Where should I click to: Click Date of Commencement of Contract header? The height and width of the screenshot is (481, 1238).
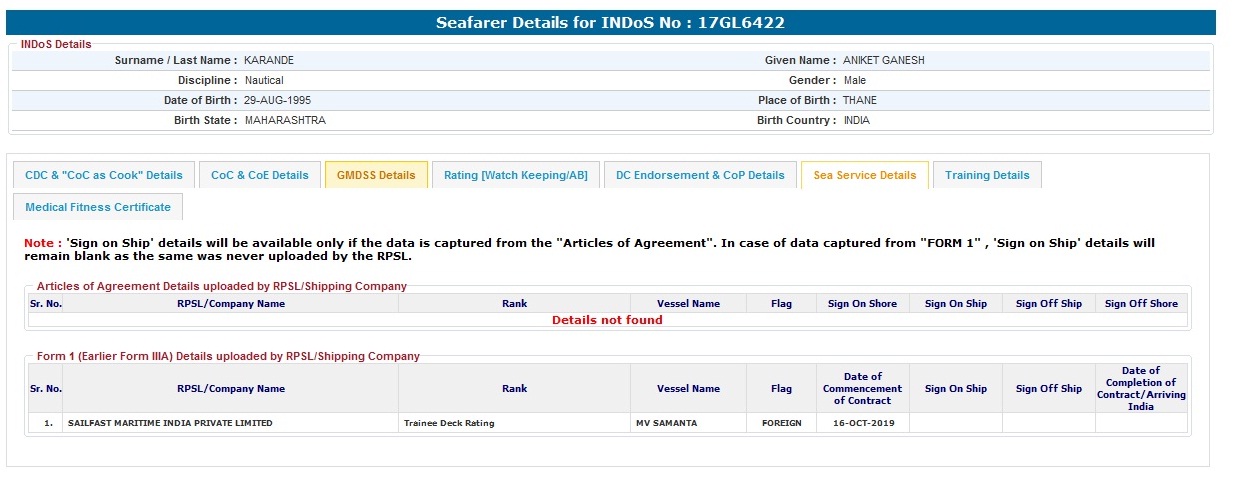pyautogui.click(x=862, y=388)
